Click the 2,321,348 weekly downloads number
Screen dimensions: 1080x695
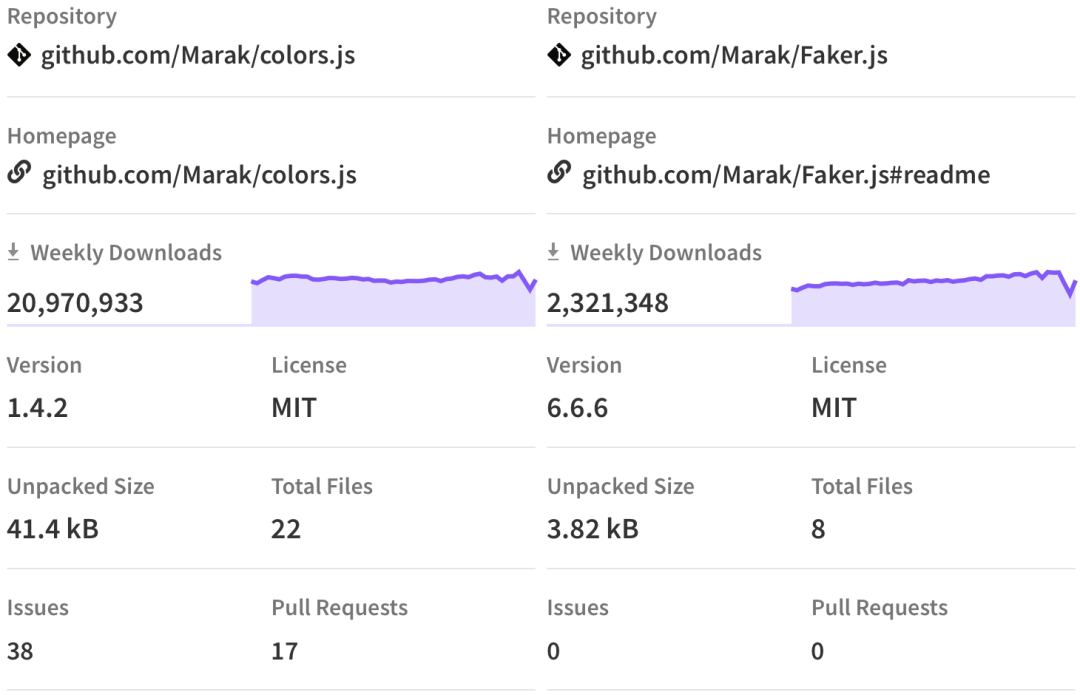point(608,302)
